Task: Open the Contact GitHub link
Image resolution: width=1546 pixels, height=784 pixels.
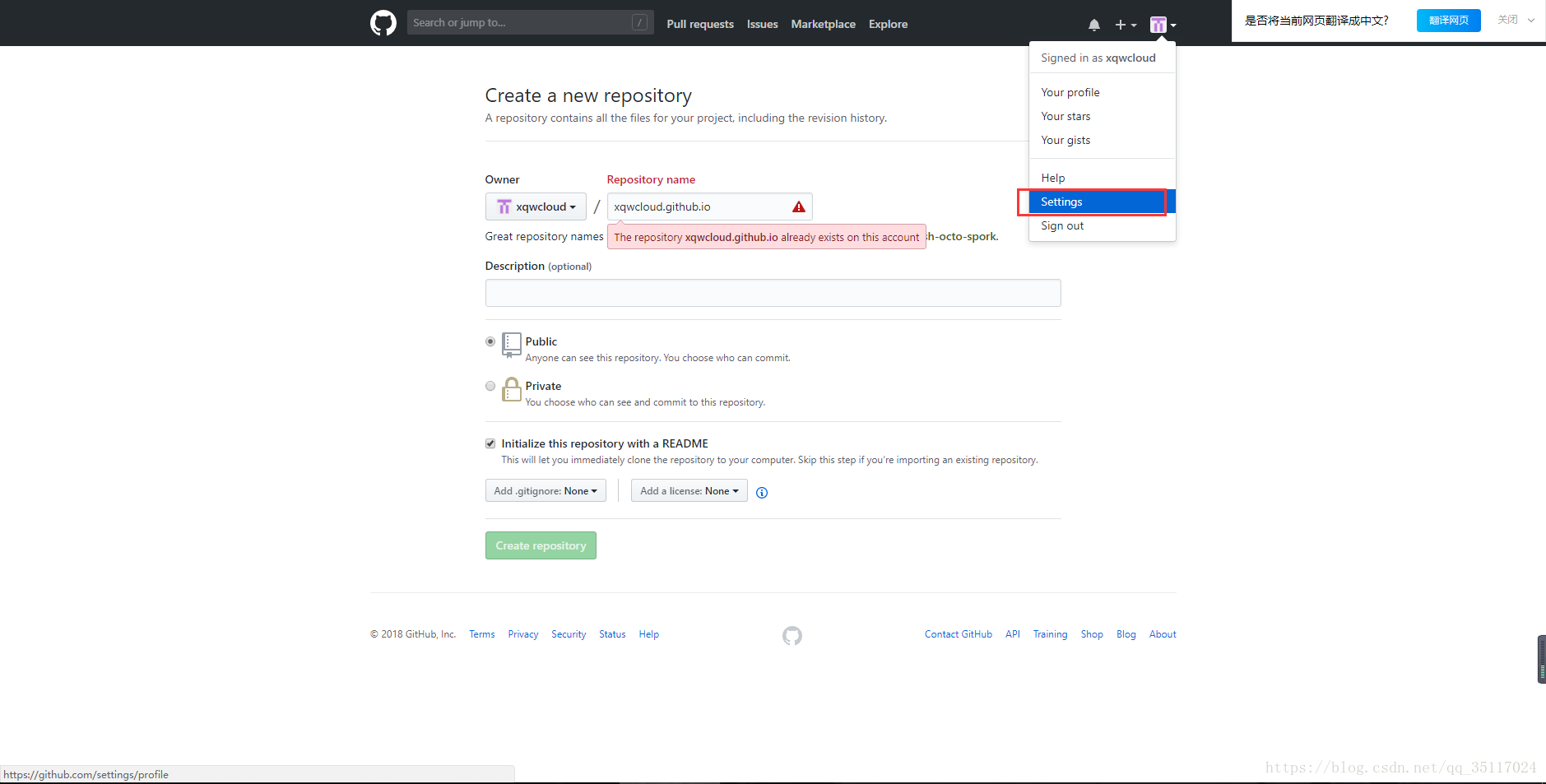Action: (x=959, y=634)
